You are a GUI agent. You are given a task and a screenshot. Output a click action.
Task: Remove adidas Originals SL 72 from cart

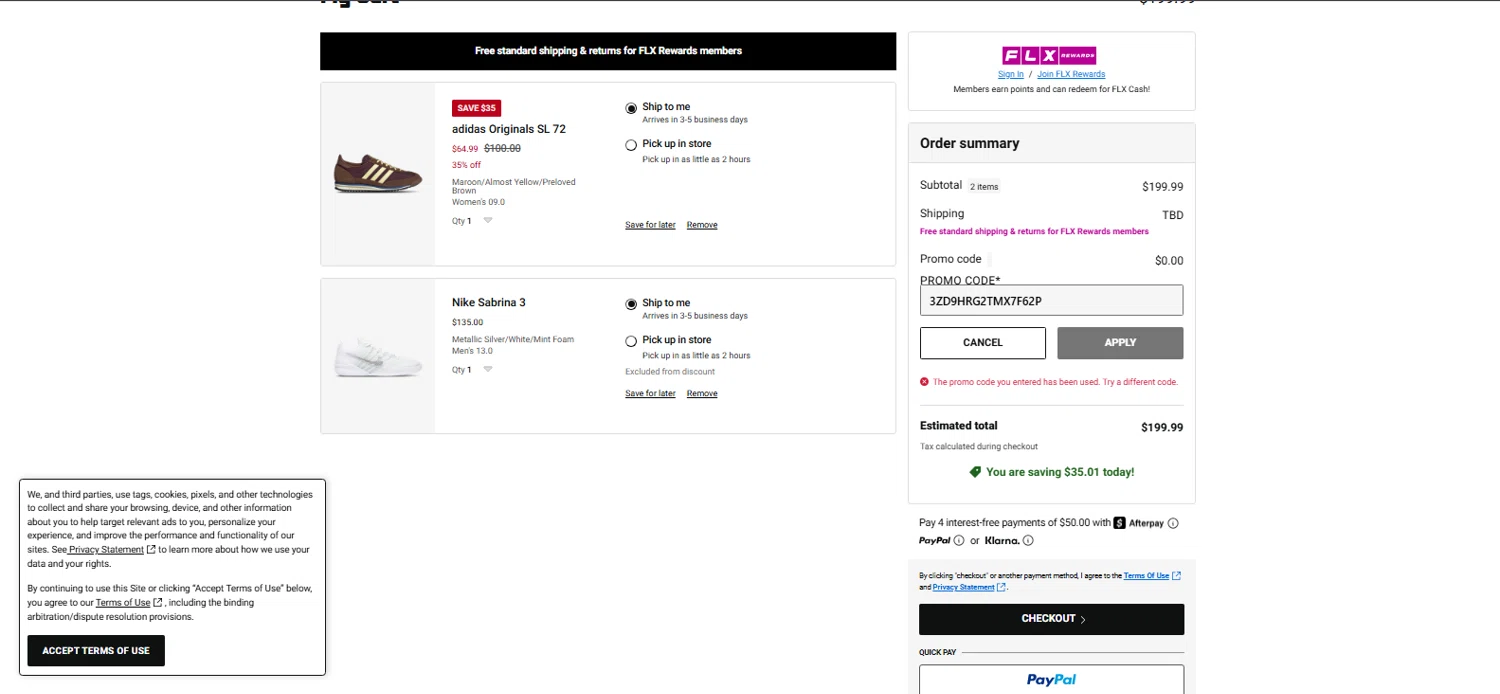[x=702, y=225]
